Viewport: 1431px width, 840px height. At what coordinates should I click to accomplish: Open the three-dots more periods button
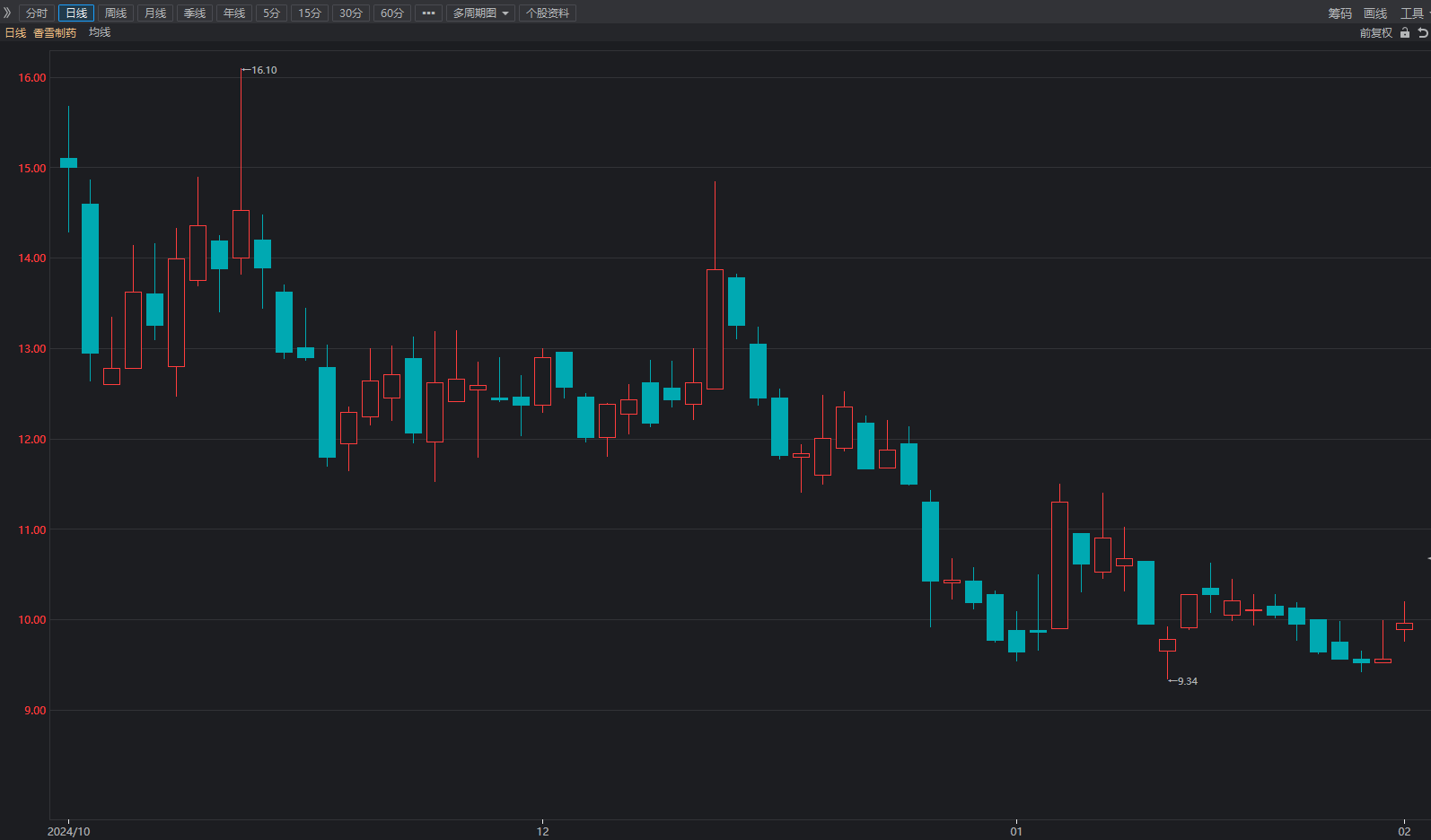[x=428, y=13]
